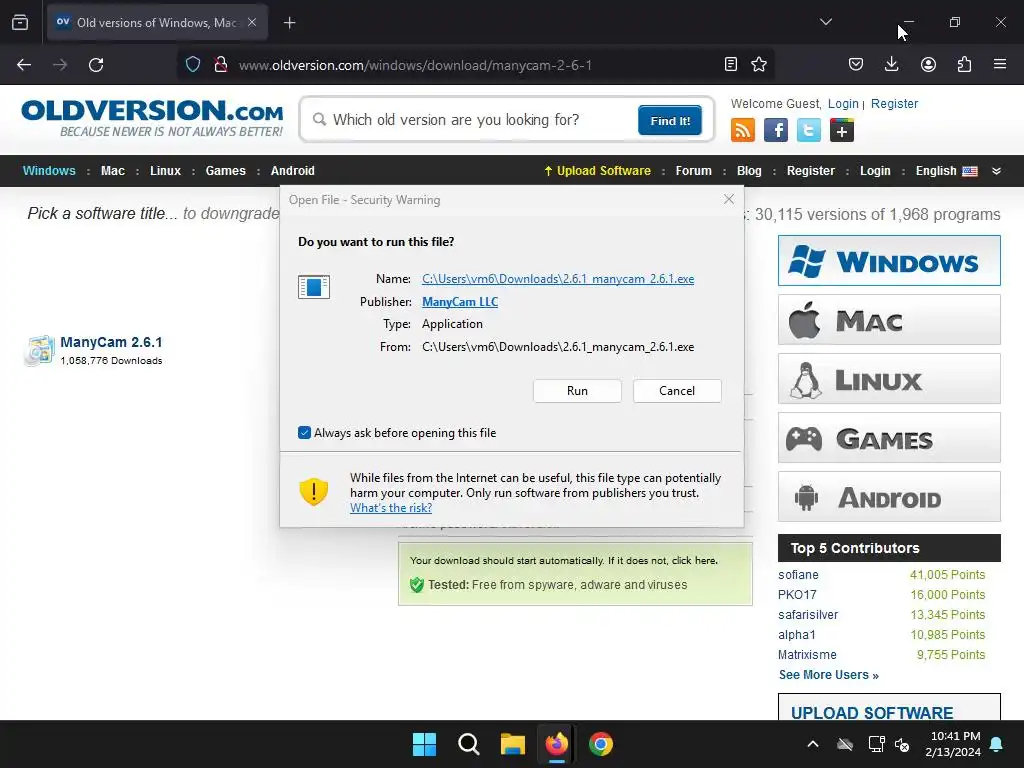
Task: Click the Games platform banner
Action: 889,438
